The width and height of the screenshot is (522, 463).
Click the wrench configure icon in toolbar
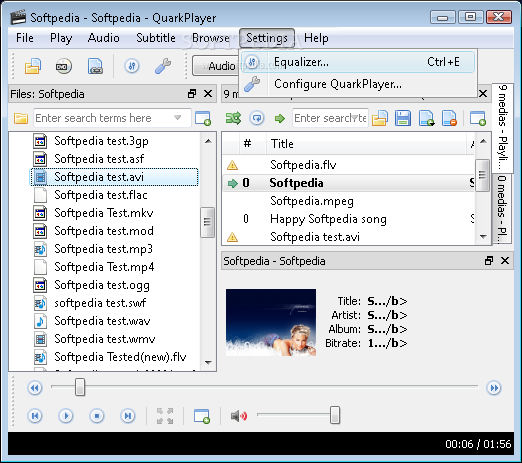[163, 66]
